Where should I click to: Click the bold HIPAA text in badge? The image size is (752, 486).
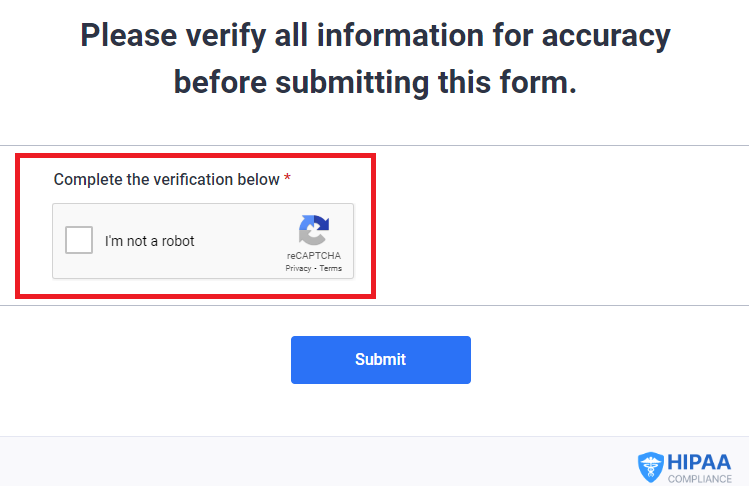click(x=699, y=462)
